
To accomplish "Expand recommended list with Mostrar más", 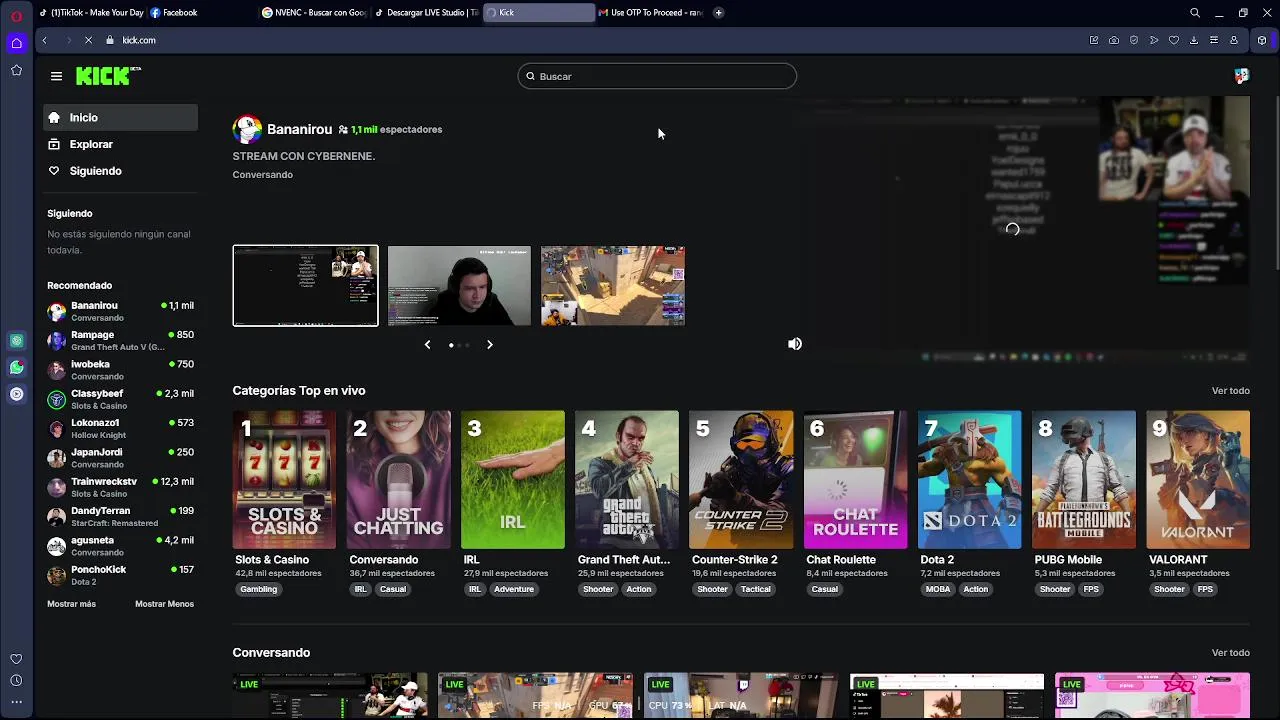I will [x=72, y=604].
